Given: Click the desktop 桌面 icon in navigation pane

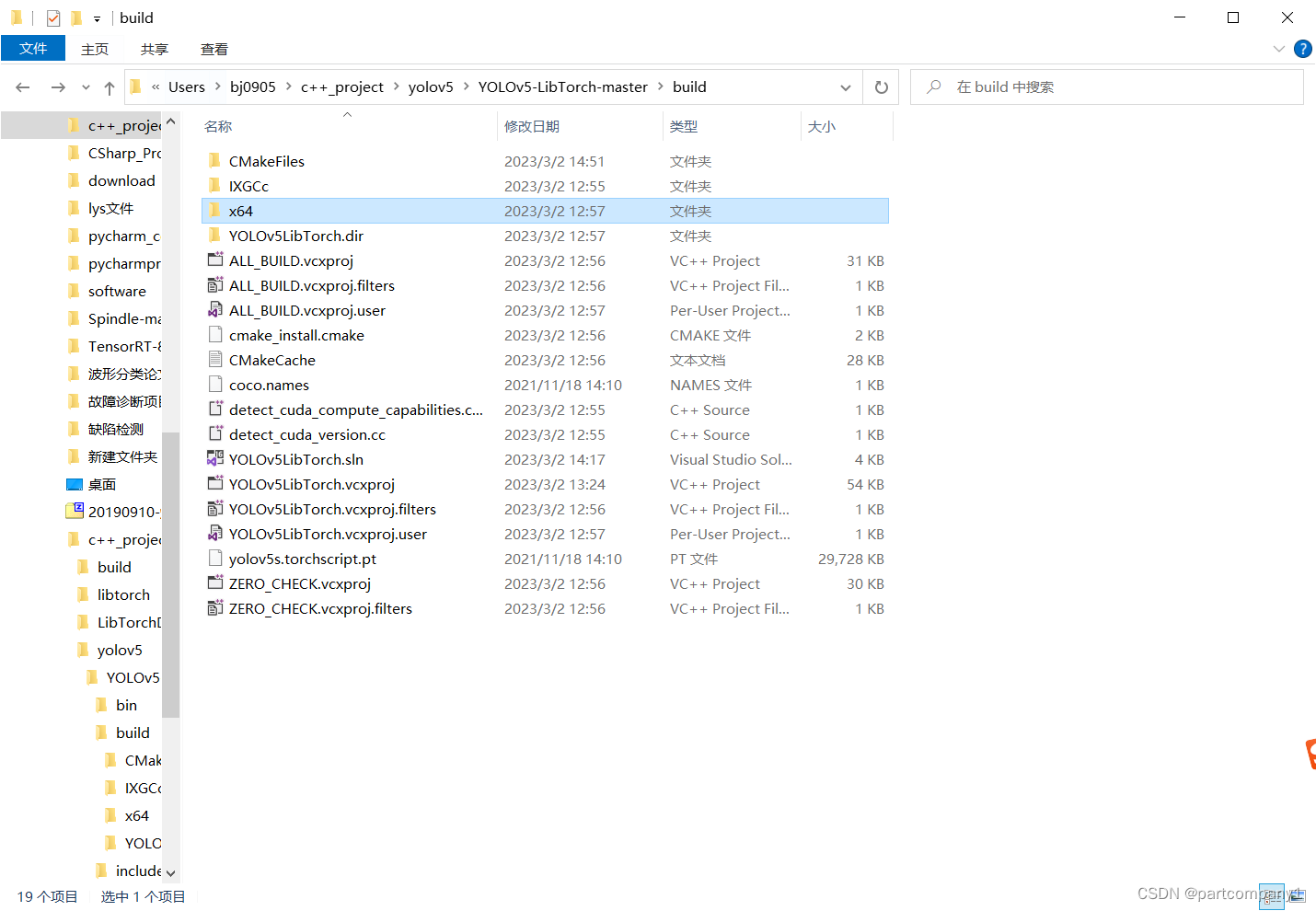Looking at the screenshot, I should tap(75, 484).
